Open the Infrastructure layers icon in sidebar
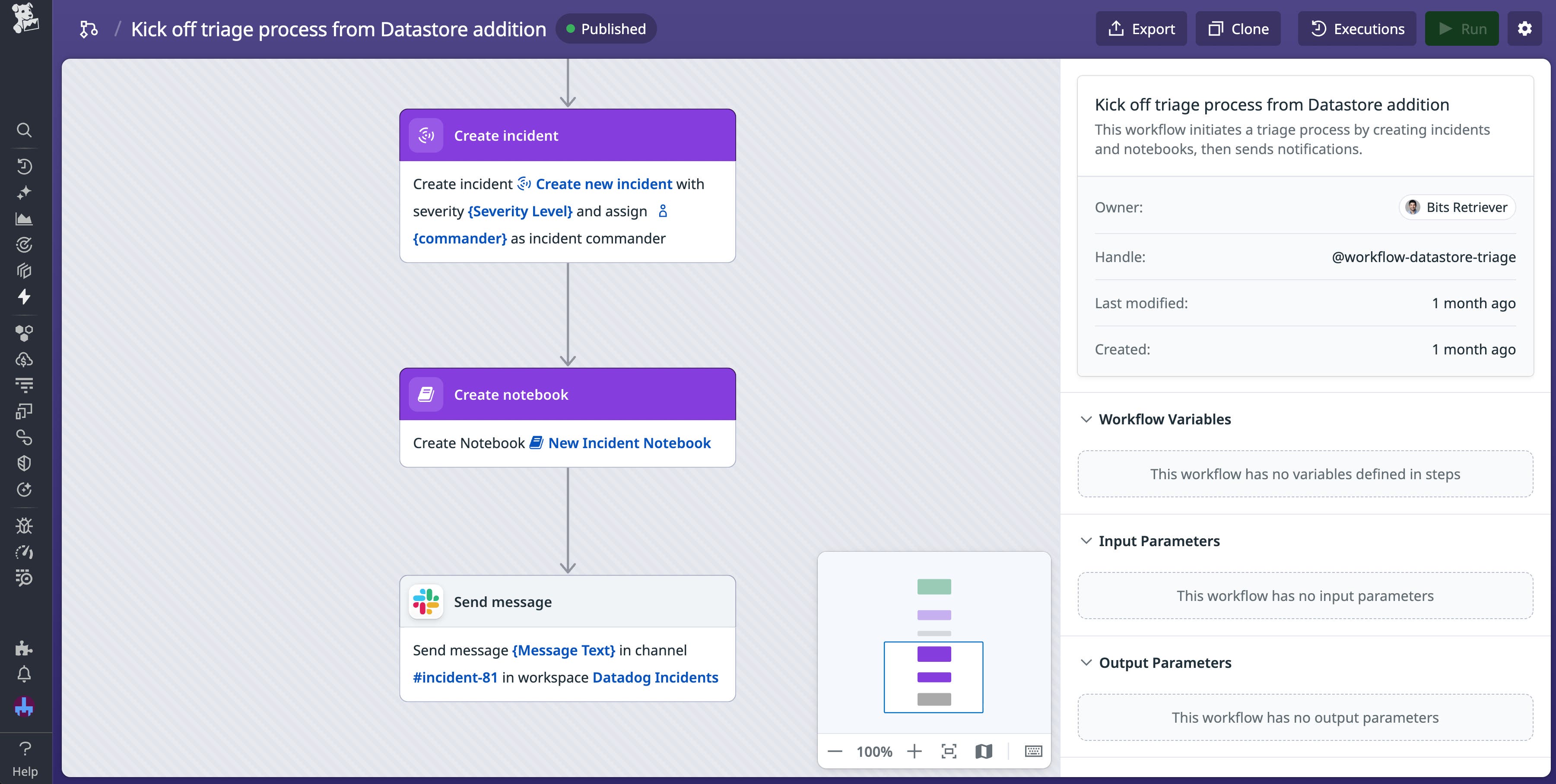This screenshot has width=1556, height=784. (x=24, y=270)
